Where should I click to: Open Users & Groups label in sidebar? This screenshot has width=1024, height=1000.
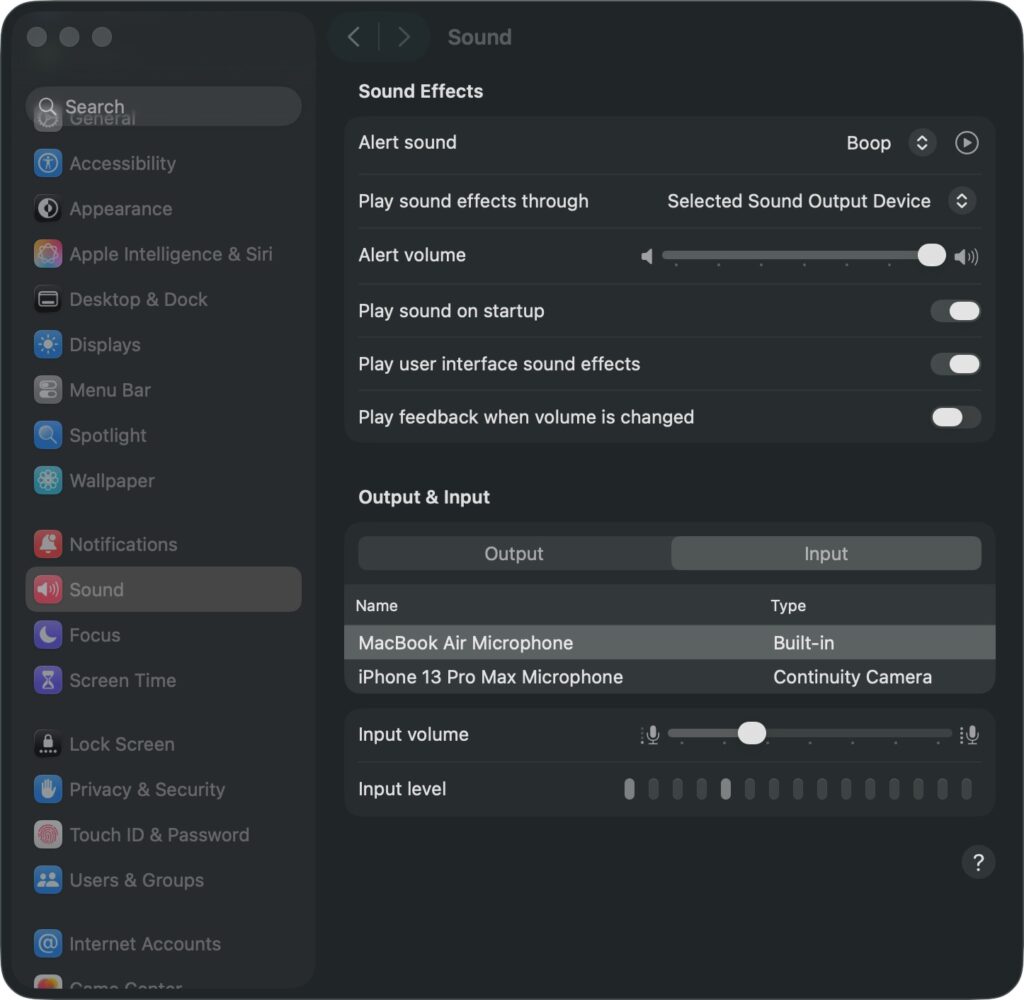pos(136,880)
